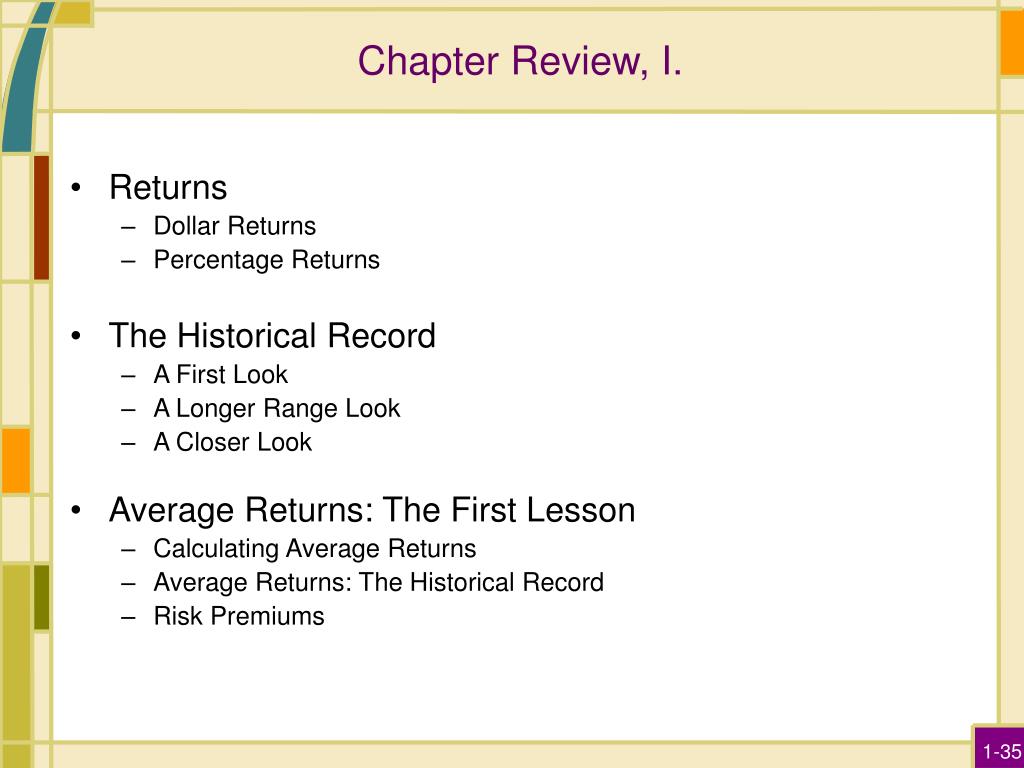Click the 'Percentage Returns' sub-bullet
The image size is (1024, 768).
266,260
